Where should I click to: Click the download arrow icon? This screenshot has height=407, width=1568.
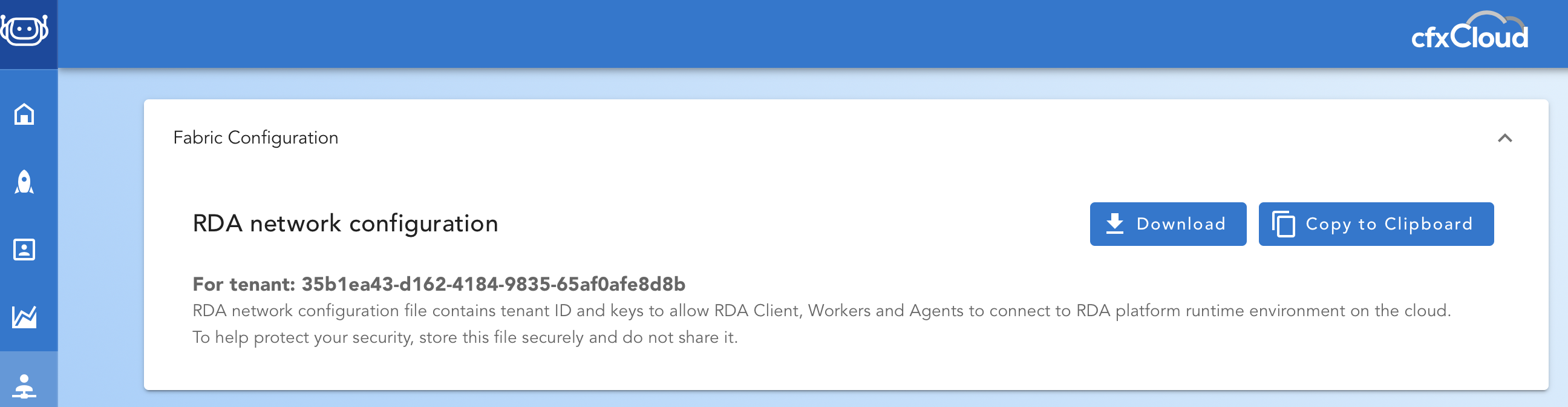click(1114, 223)
